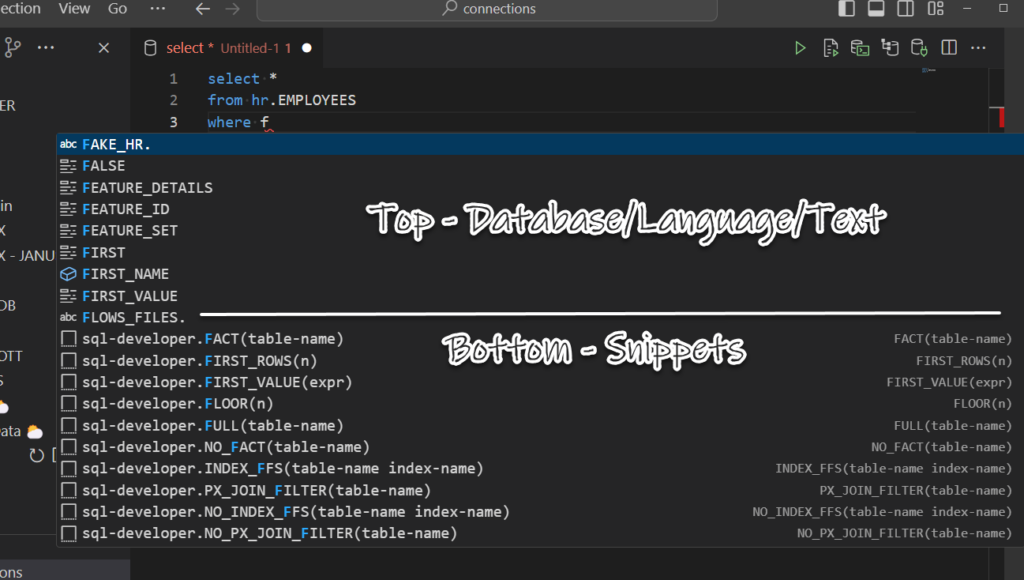
Task: Insert the sql-developer.FACT(table-name) snippet
Action: point(540,339)
